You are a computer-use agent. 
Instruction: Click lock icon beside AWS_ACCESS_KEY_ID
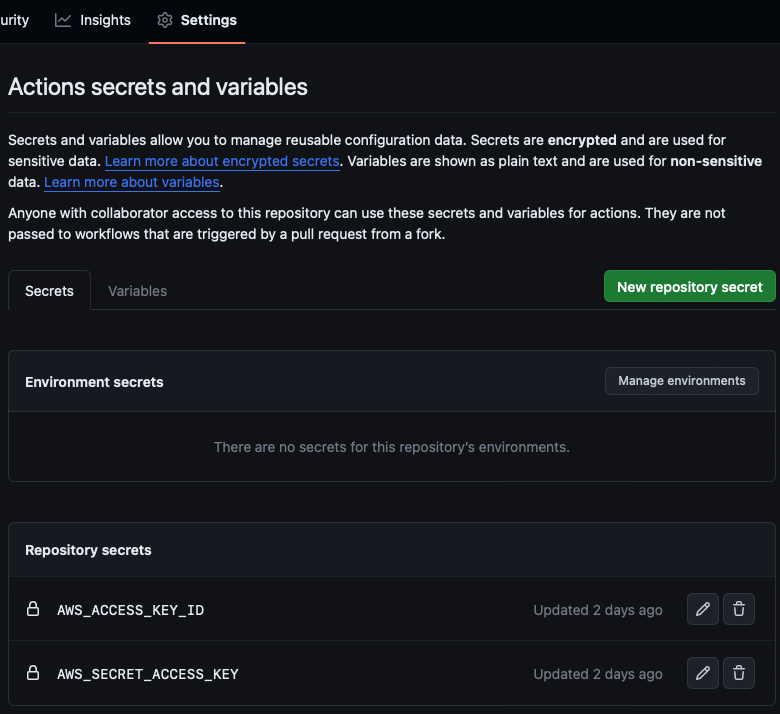point(33,609)
